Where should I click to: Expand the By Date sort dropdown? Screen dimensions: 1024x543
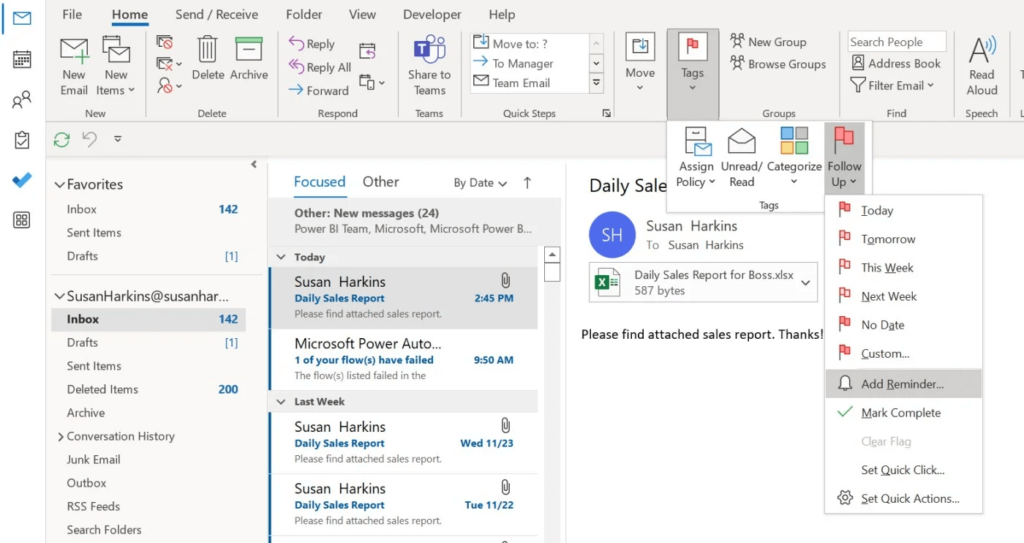click(480, 183)
